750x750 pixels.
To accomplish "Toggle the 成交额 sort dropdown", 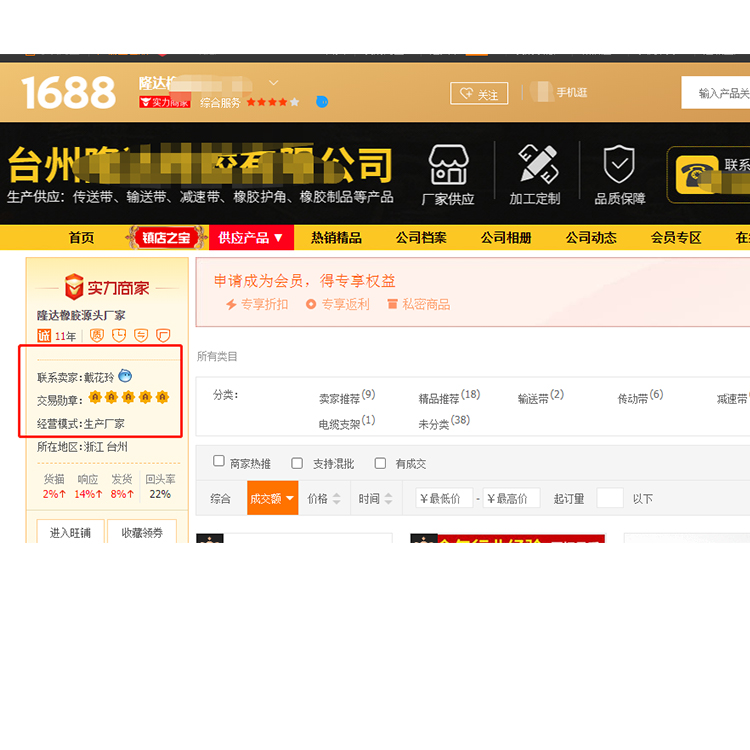I will (x=273, y=498).
